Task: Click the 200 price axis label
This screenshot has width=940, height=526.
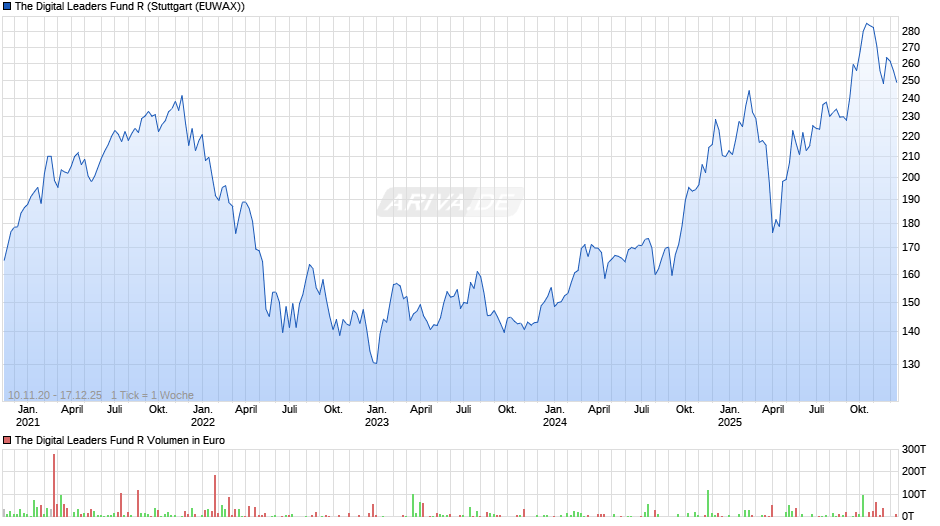Action: click(911, 178)
